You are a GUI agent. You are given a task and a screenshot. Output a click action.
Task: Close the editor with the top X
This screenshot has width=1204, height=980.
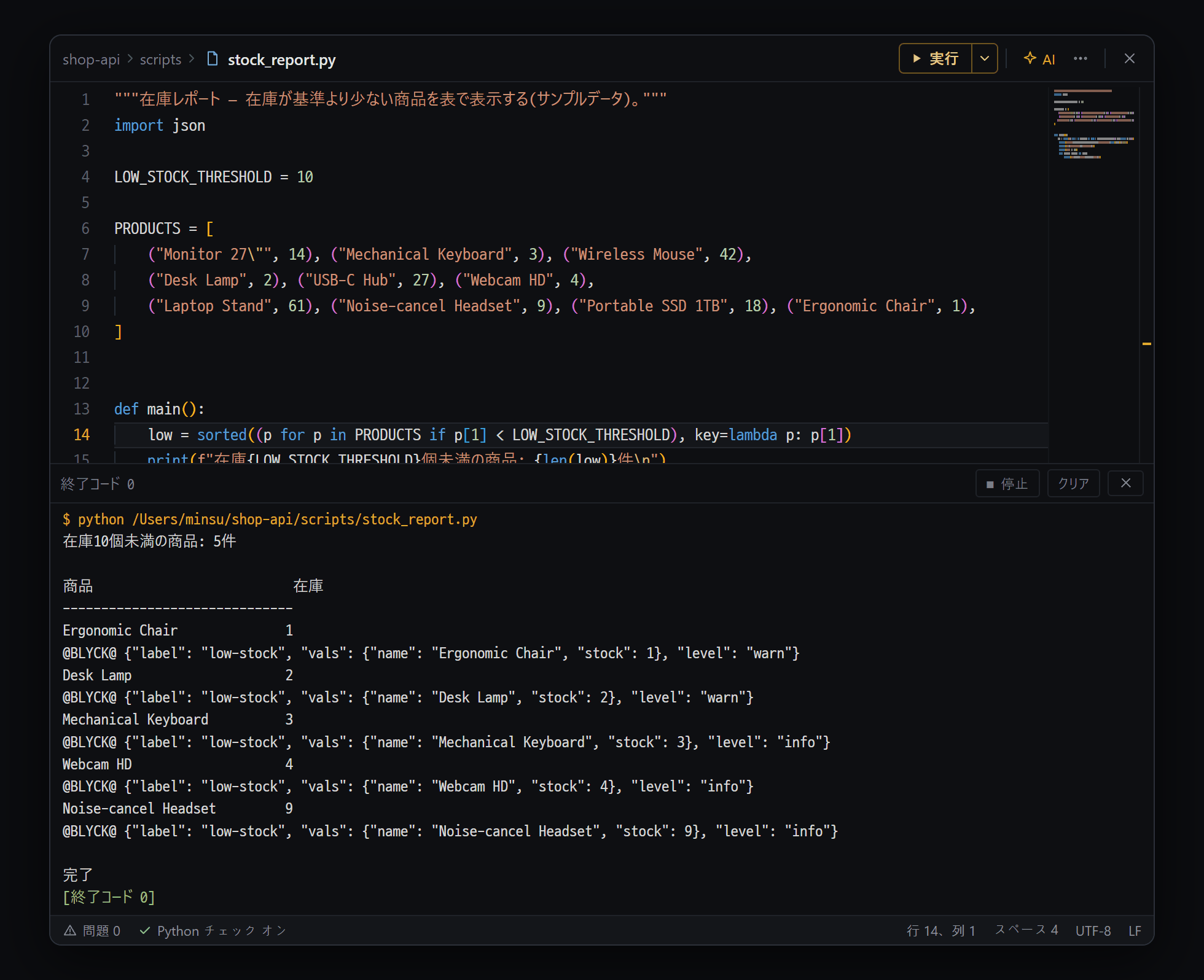pos(1129,59)
